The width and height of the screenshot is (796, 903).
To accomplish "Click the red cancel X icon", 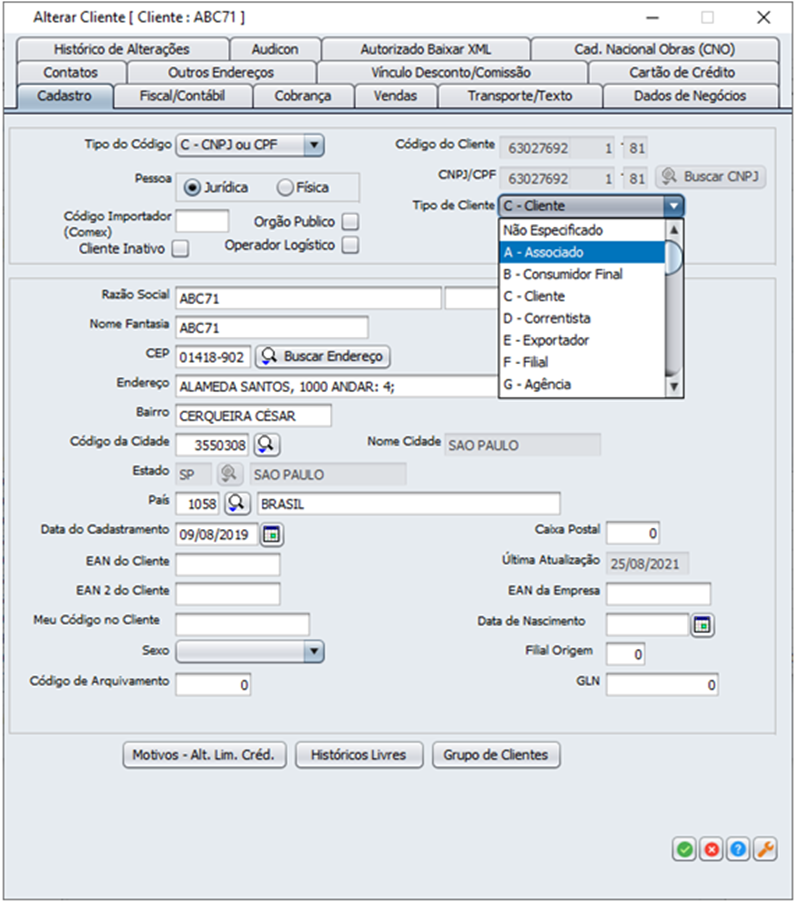I will coord(711,849).
